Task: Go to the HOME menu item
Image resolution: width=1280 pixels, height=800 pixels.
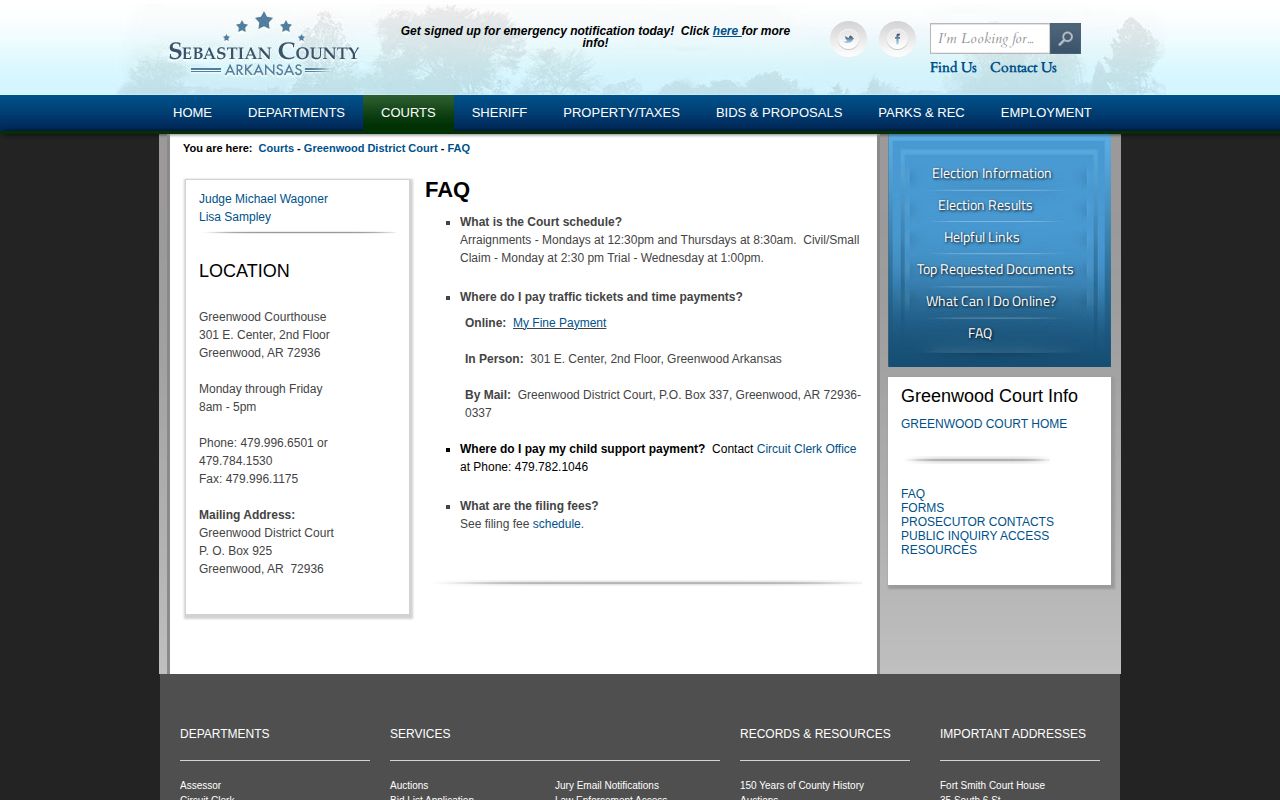Action: pos(192,113)
